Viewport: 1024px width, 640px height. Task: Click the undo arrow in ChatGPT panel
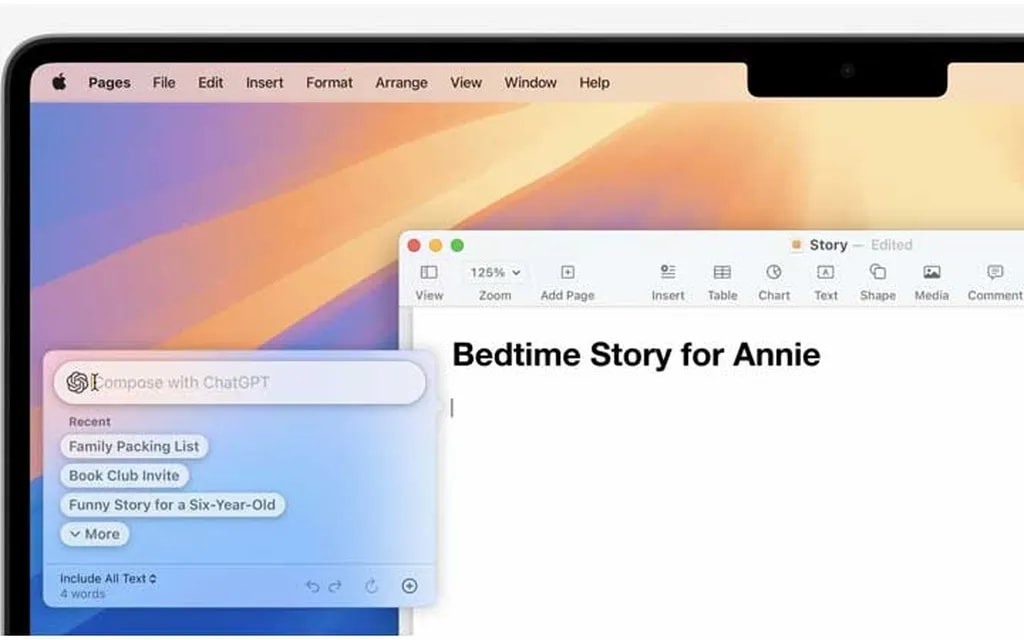313,586
